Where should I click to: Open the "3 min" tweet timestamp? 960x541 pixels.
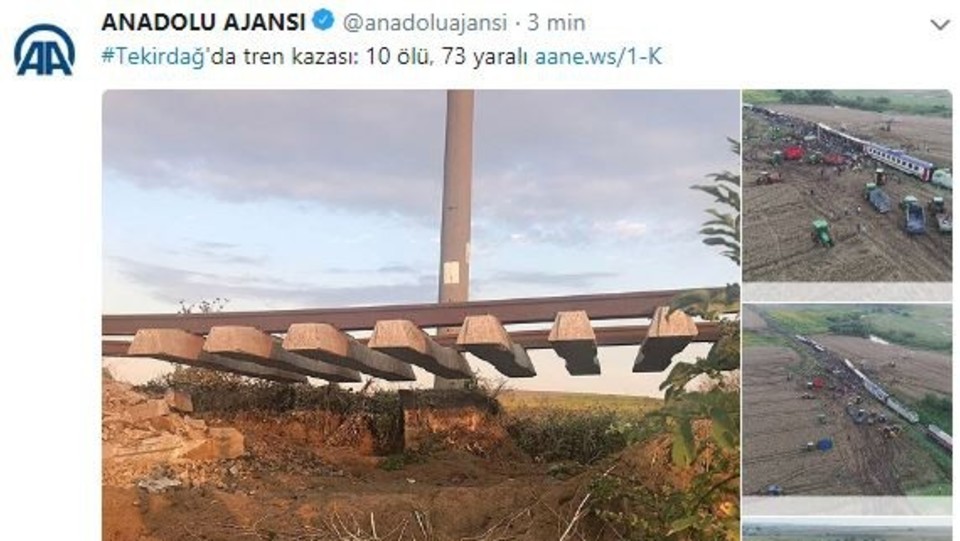click(x=556, y=23)
